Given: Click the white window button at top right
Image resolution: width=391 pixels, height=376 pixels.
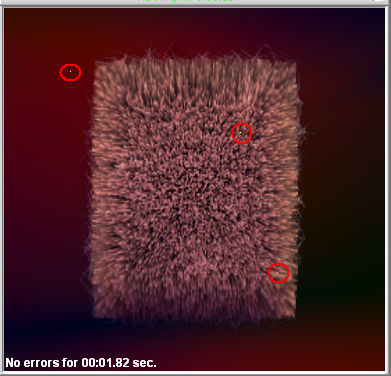Looking at the screenshot, I should [378, 1].
